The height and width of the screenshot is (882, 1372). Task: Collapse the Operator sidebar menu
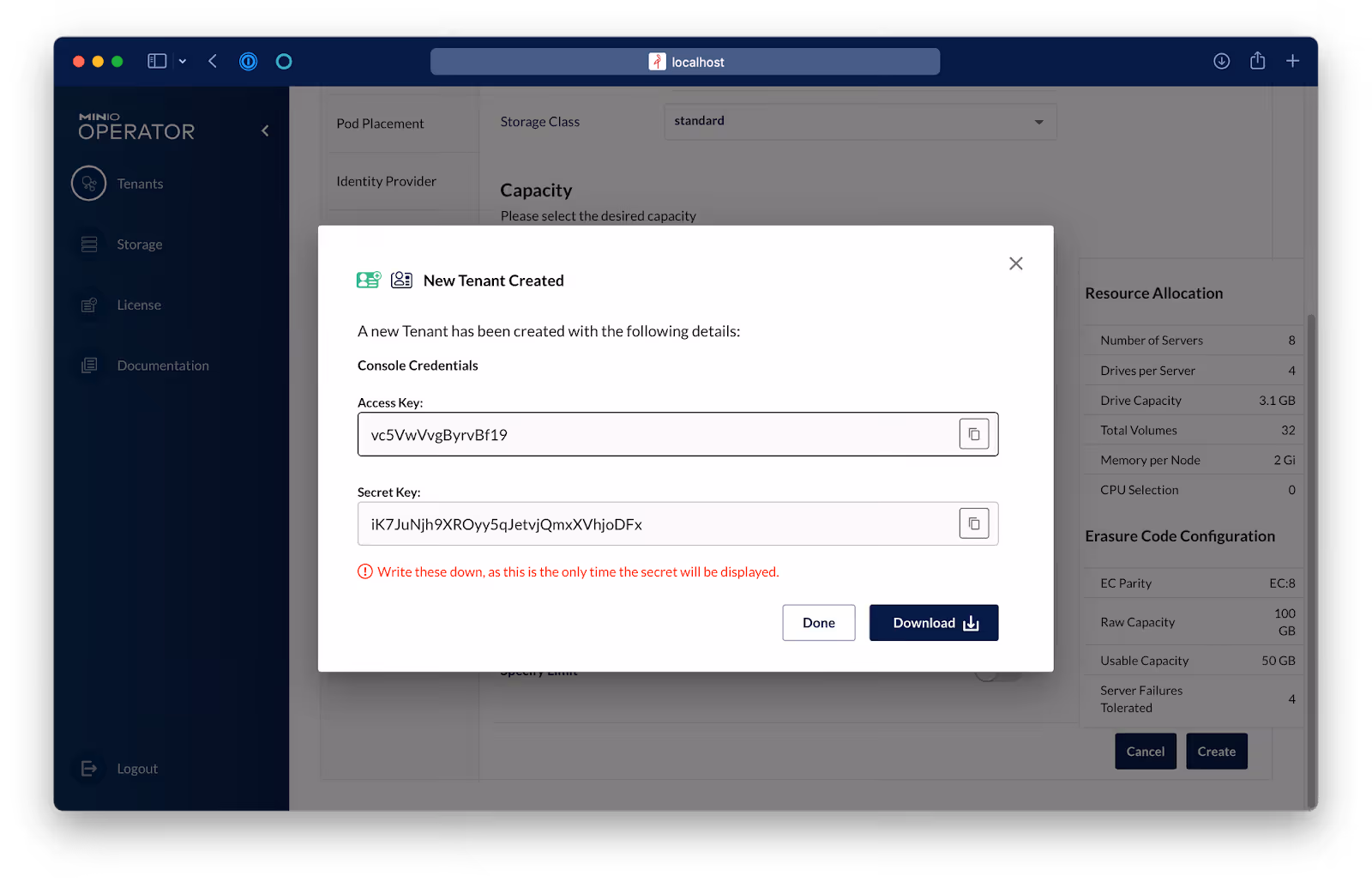pos(265,130)
